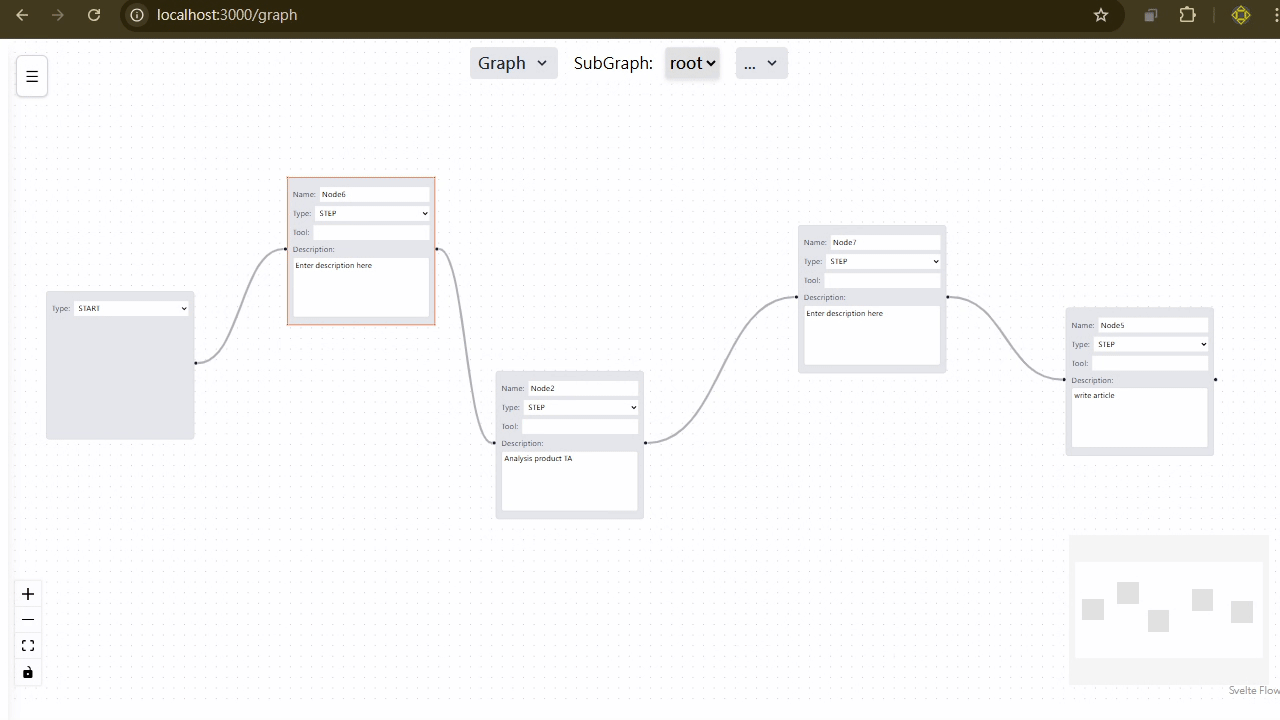Open Node6 Type dropdown

[x=372, y=214]
